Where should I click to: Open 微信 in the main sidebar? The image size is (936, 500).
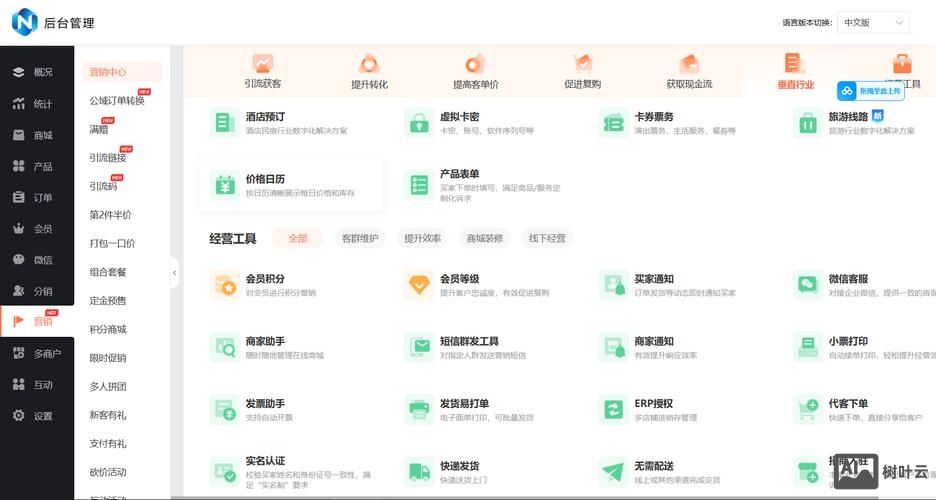pyautogui.click(x=37, y=260)
